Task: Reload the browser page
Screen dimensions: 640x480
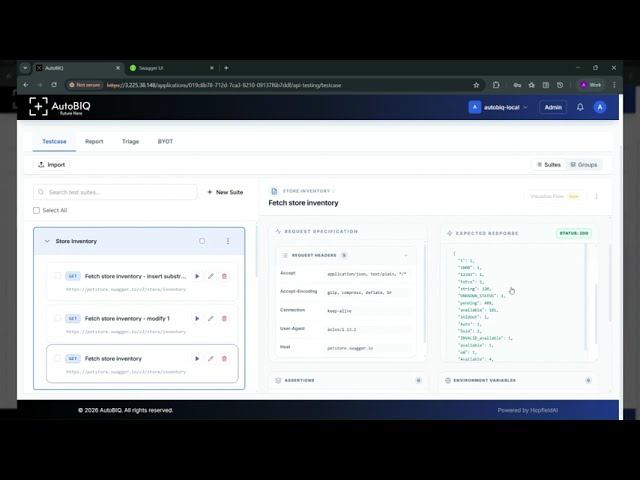Action: [x=54, y=85]
